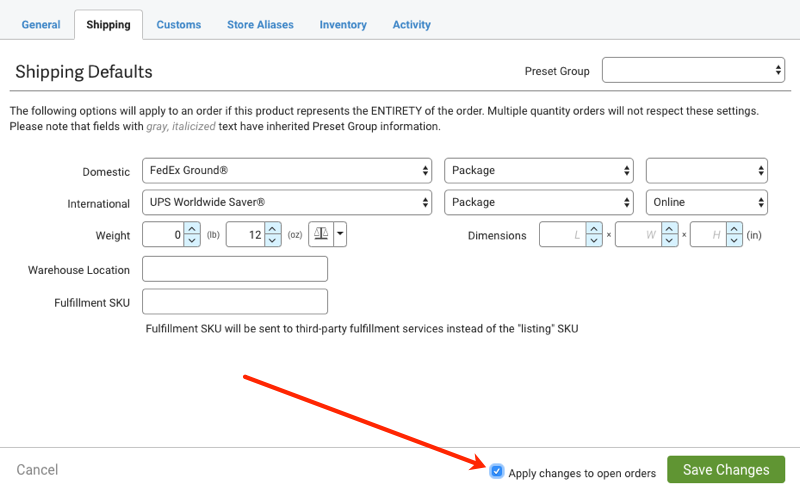Switch to the Inventory tab
Viewport: 800px width, 491px height.
pyautogui.click(x=343, y=24)
